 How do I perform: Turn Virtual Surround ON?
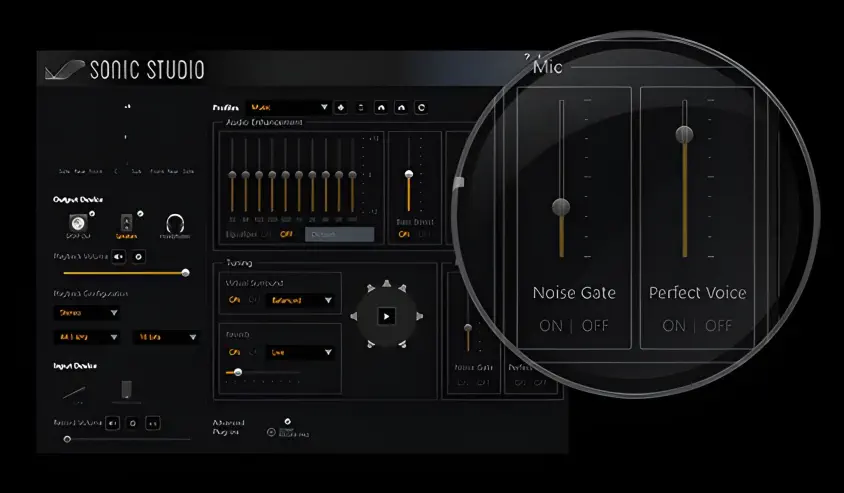pyautogui.click(x=235, y=300)
